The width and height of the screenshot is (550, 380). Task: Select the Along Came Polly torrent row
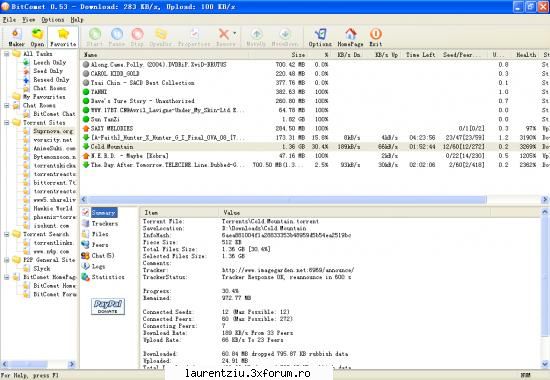[315, 65]
